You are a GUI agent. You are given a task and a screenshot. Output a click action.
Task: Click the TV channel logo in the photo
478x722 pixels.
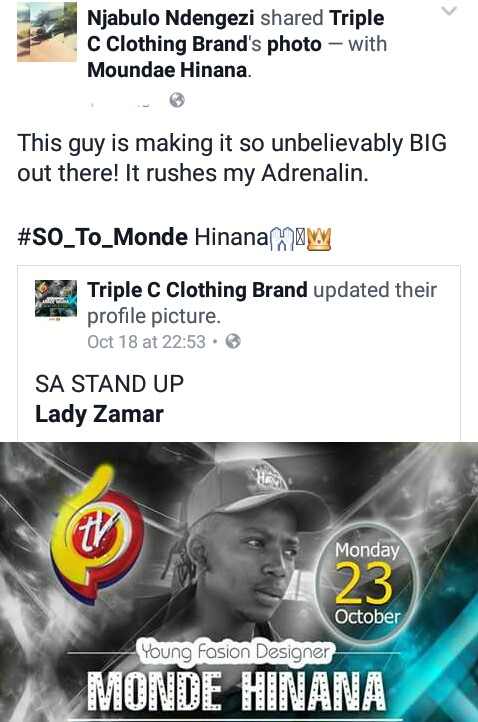[98, 535]
